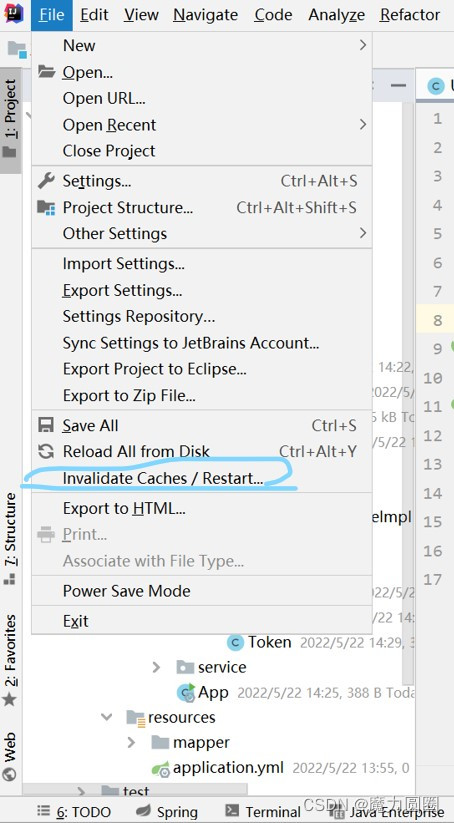Toggle the 1: Project side panel

tap(10, 120)
